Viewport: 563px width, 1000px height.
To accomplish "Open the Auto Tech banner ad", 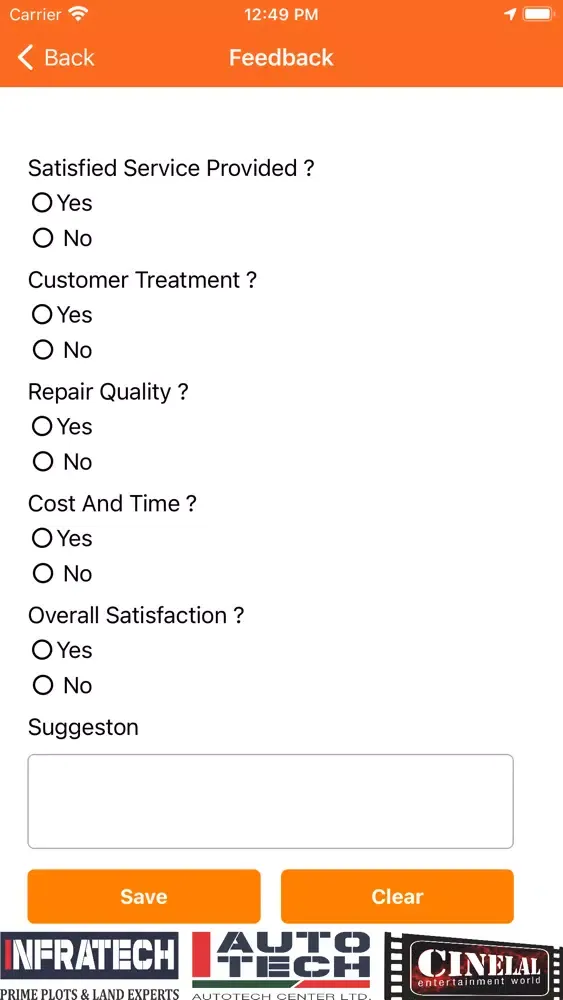I will [x=281, y=966].
